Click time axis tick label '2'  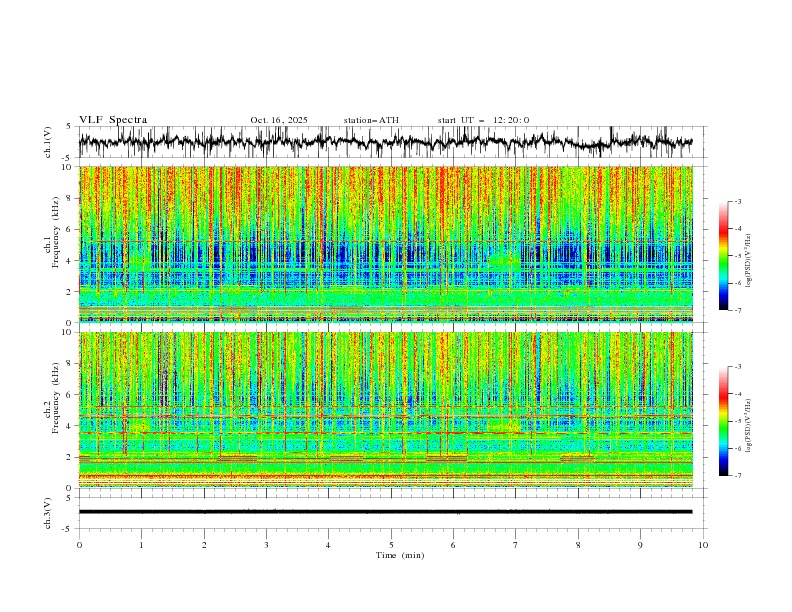[204, 545]
